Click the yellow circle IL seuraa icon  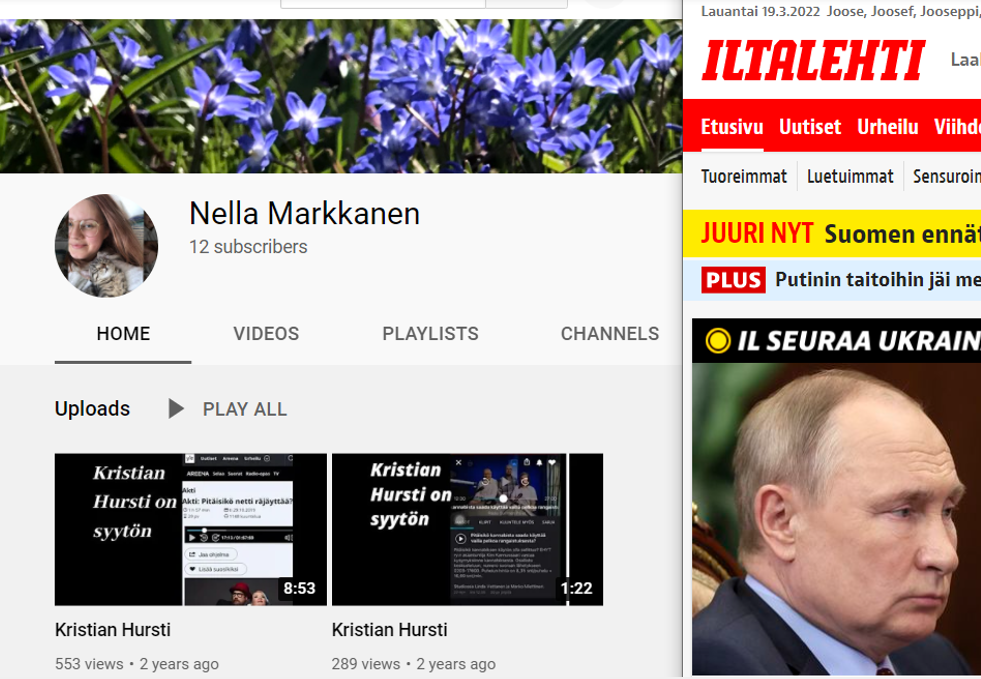[x=718, y=341]
